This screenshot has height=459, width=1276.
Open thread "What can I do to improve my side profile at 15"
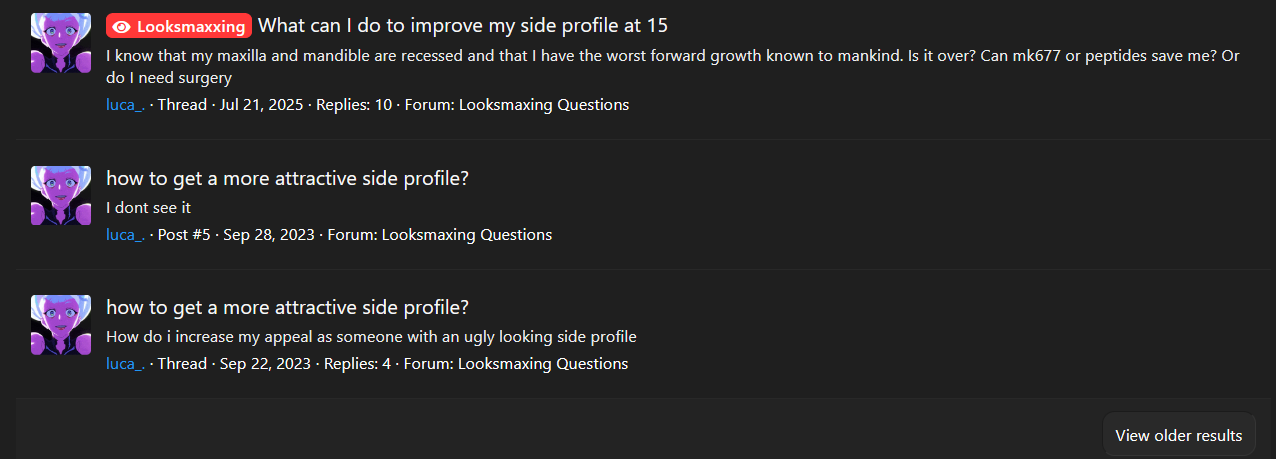(x=463, y=26)
